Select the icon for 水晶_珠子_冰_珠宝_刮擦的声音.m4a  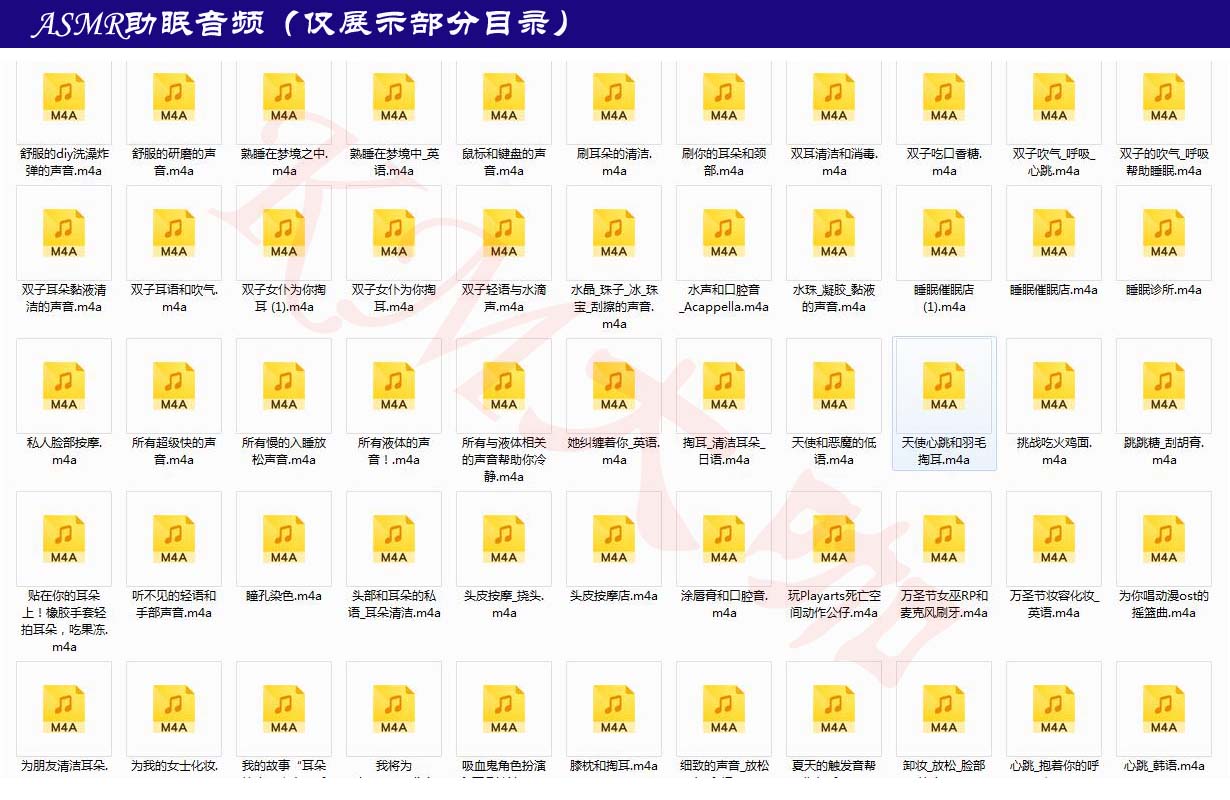[614, 234]
